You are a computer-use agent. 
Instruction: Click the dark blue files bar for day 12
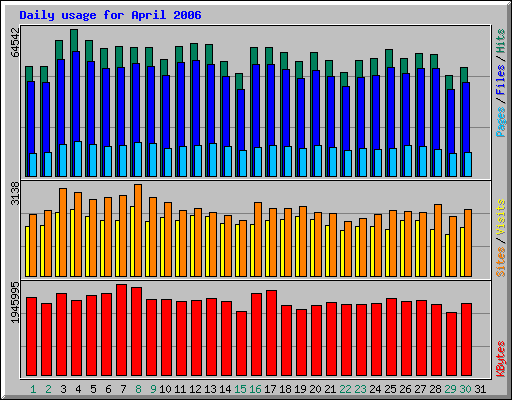pyautogui.click(x=196, y=103)
